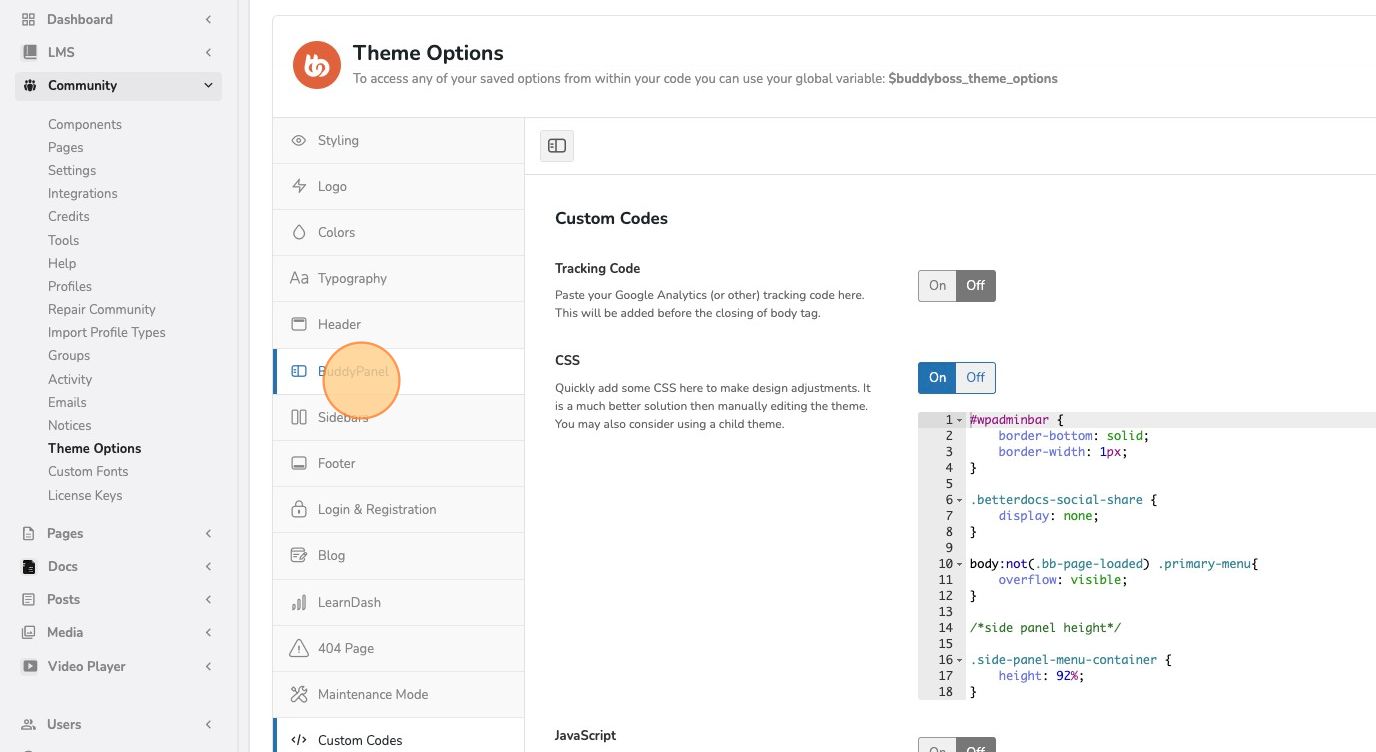The height and width of the screenshot is (752, 1376).
Task: Open the License Keys link
Action: (85, 495)
